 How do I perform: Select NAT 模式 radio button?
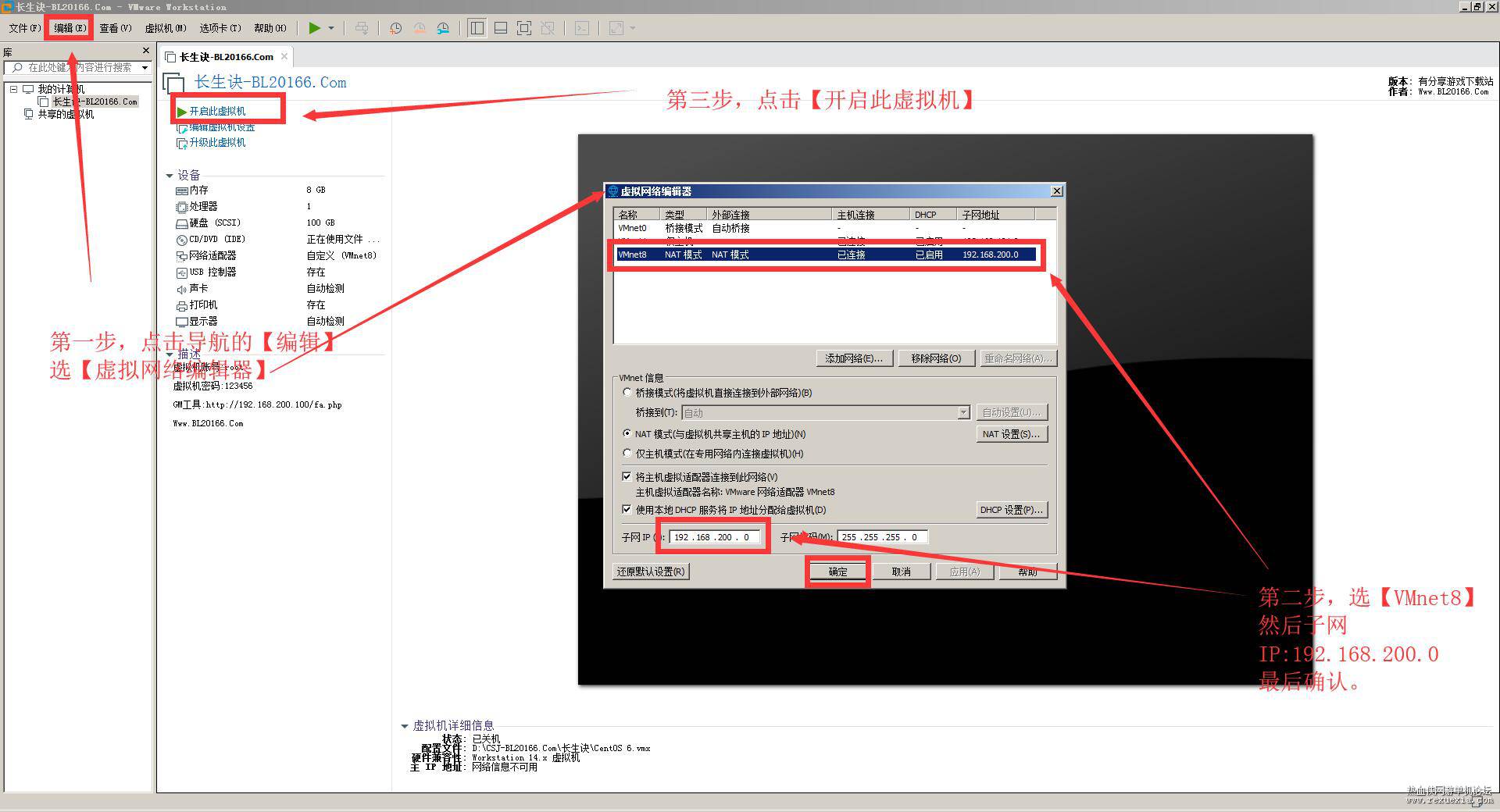[627, 433]
